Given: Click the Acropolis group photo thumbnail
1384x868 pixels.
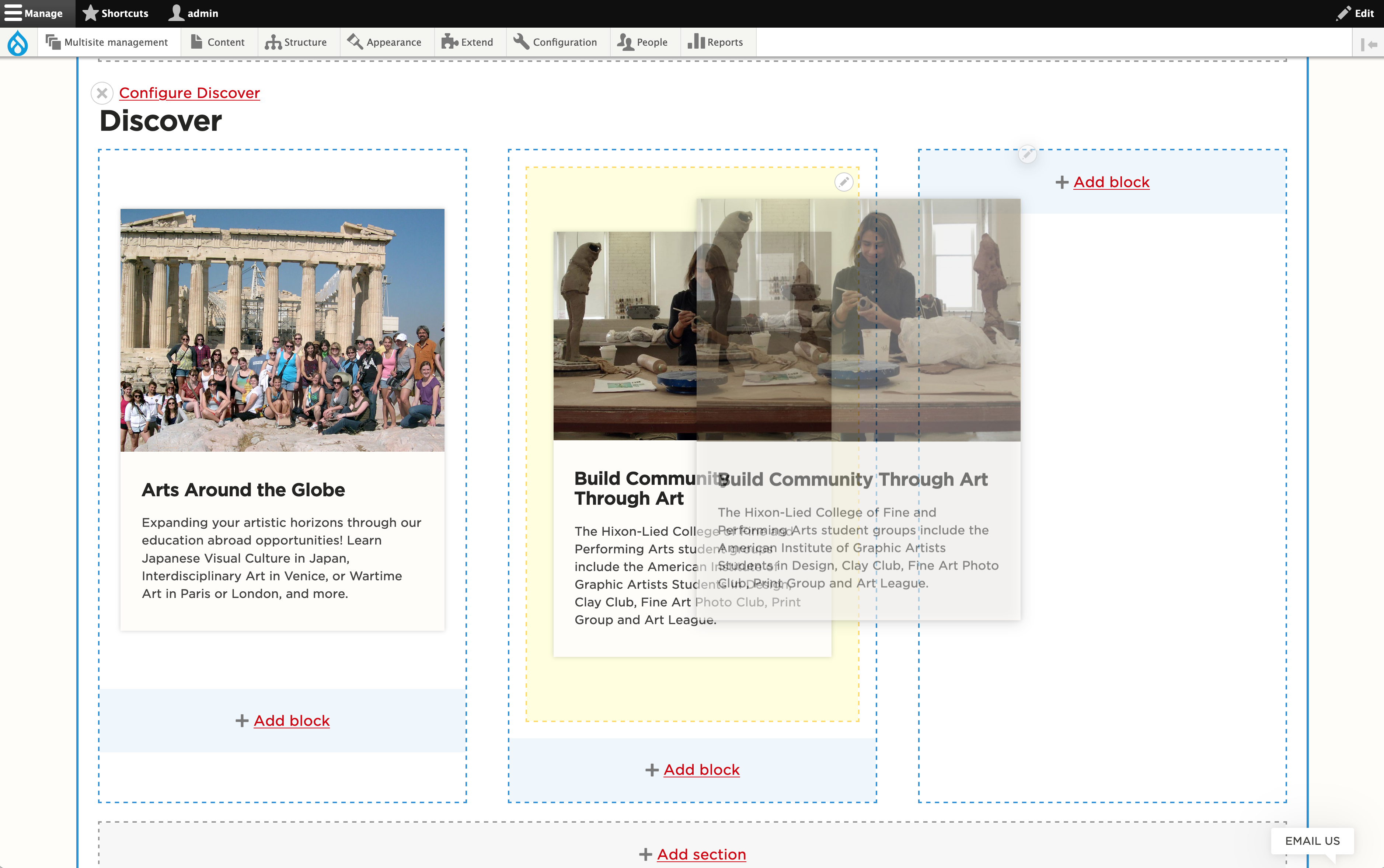Looking at the screenshot, I should pos(282,330).
